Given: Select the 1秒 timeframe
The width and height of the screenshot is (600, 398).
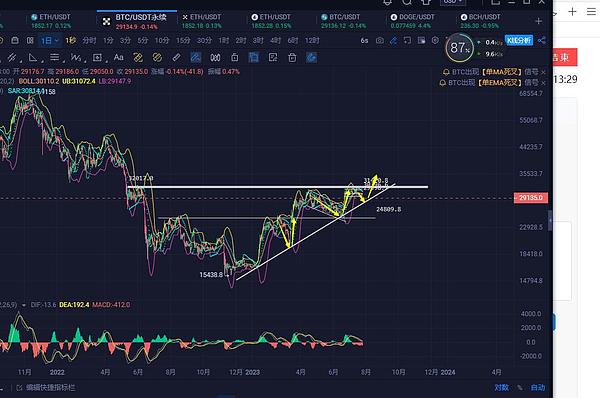Looking at the screenshot, I should tap(71, 41).
